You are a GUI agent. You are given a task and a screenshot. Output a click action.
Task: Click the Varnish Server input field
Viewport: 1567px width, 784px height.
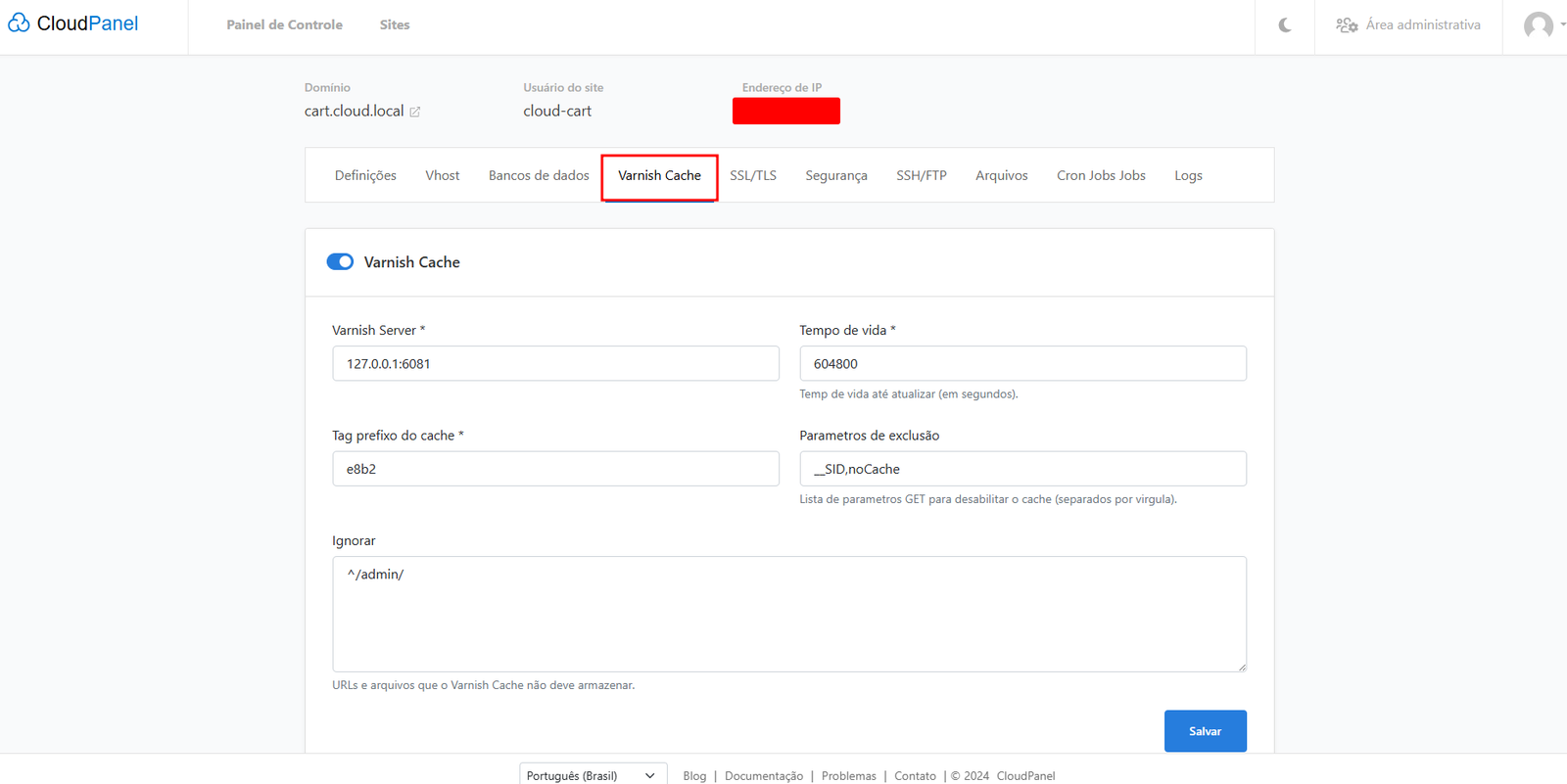(555, 364)
